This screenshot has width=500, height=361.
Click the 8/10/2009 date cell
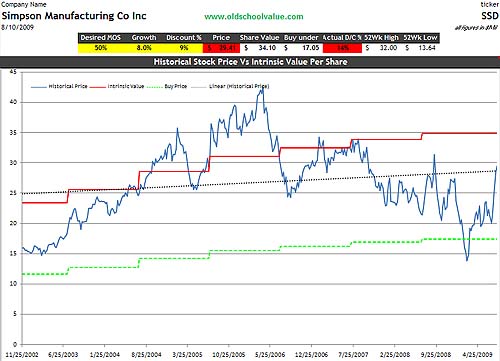pyautogui.click(x=17, y=27)
